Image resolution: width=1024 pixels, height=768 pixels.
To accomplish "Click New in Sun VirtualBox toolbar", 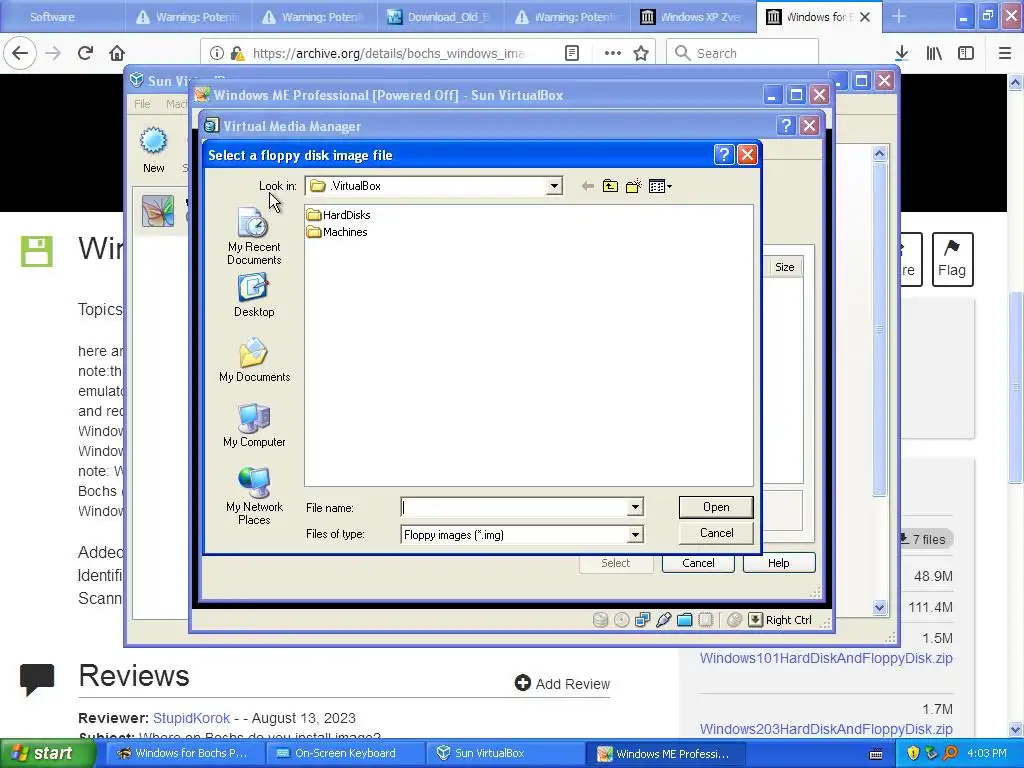I will pyautogui.click(x=153, y=150).
